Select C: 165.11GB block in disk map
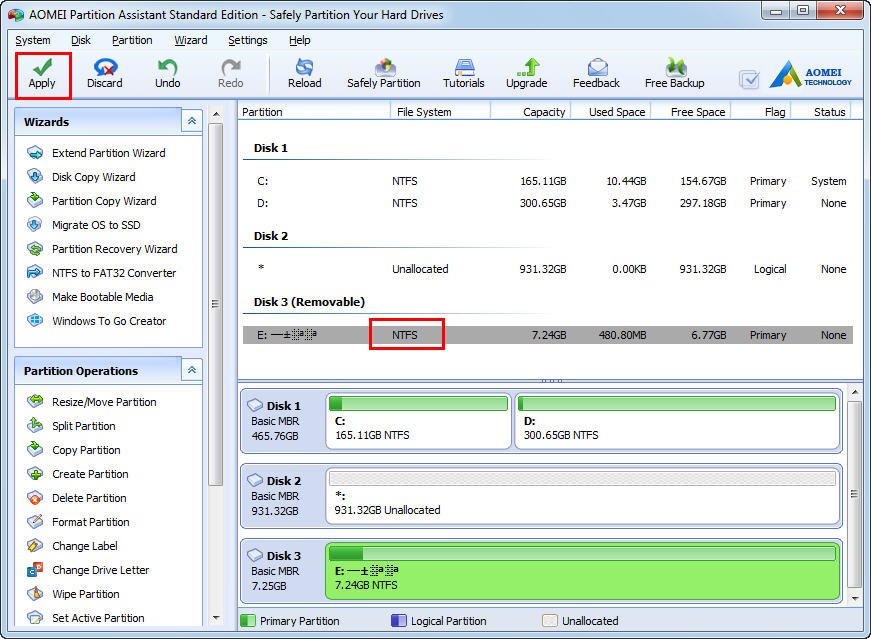 pyautogui.click(x=418, y=420)
